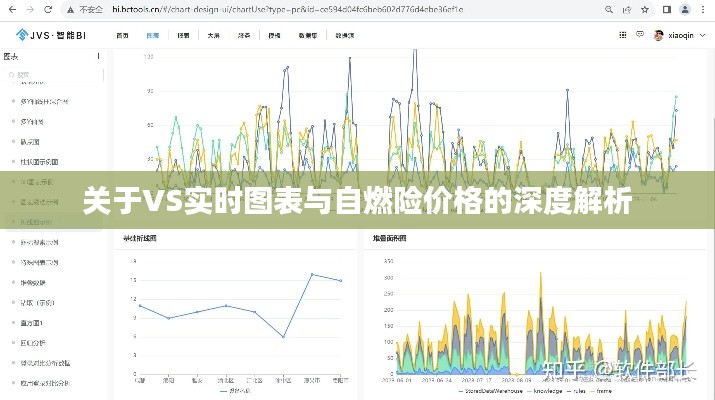The image size is (715, 400).
Task: Focus the browser address bar URL
Action: (288, 9)
